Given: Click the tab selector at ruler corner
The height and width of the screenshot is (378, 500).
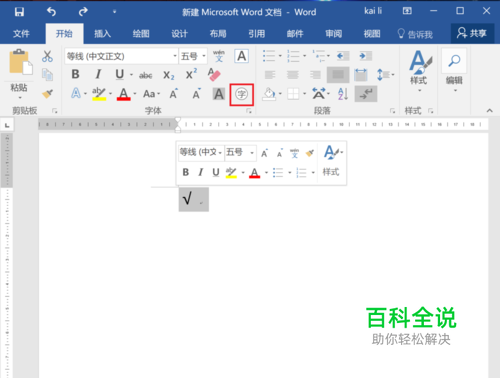Looking at the screenshot, I should point(7,125).
